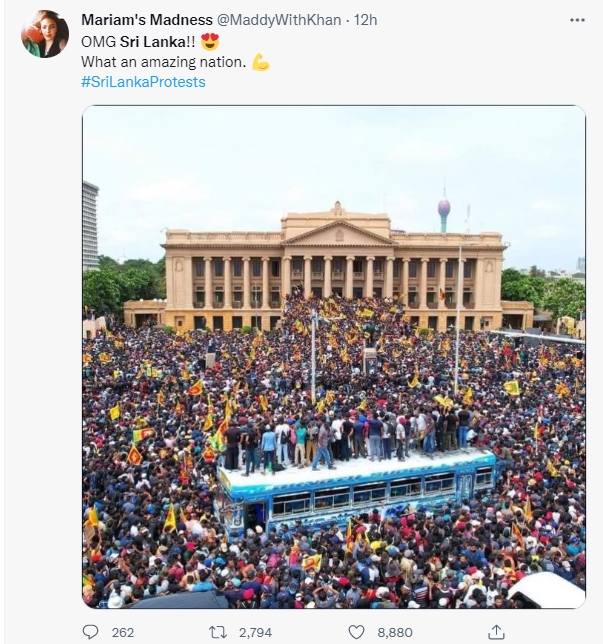This screenshot has height=644, width=603.
Task: Open the Mariam's Madness display name
Action: click(x=147, y=20)
